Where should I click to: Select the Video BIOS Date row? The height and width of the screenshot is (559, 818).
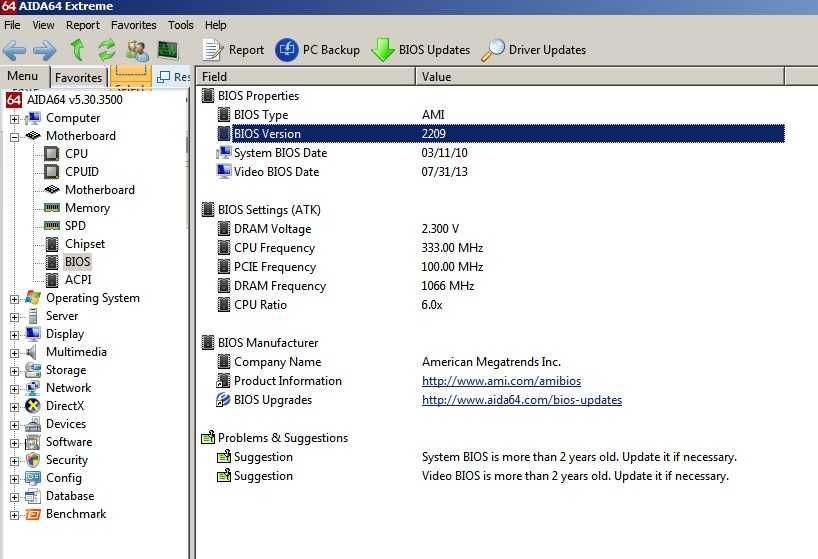[500, 172]
